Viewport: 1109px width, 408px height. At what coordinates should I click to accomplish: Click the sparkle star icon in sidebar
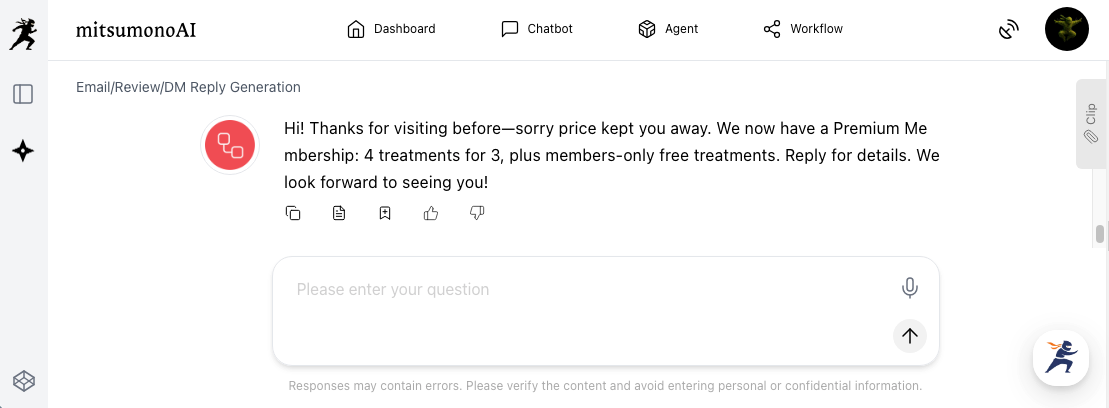point(23,151)
